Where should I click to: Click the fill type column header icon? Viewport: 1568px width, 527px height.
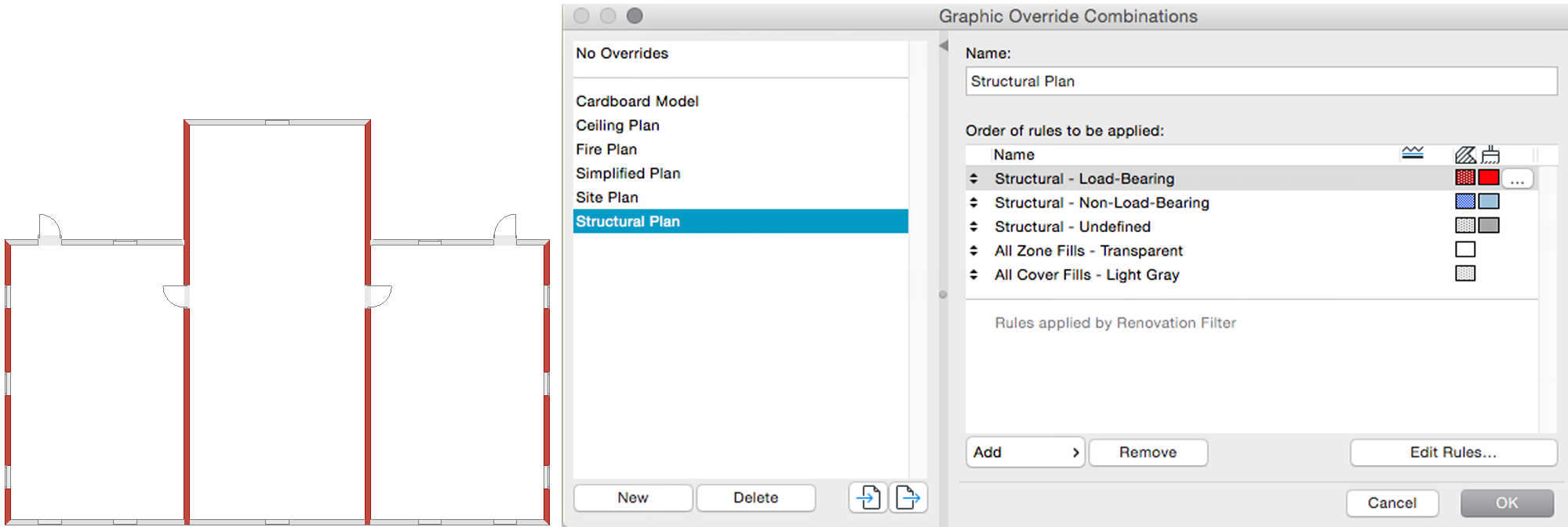(1465, 154)
